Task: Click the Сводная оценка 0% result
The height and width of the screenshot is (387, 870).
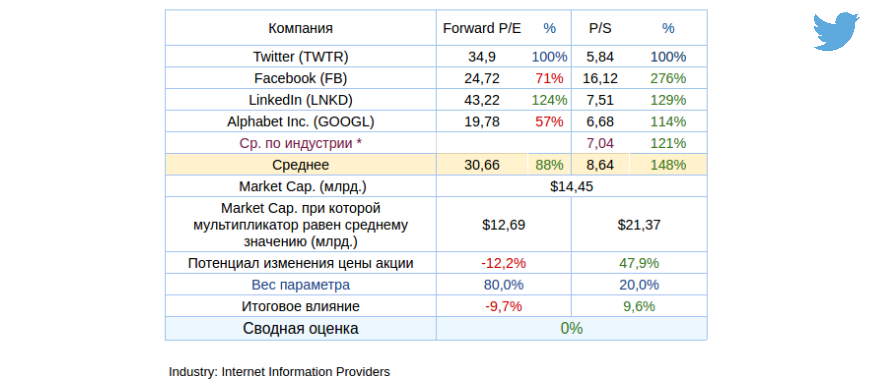Action: click(571, 329)
